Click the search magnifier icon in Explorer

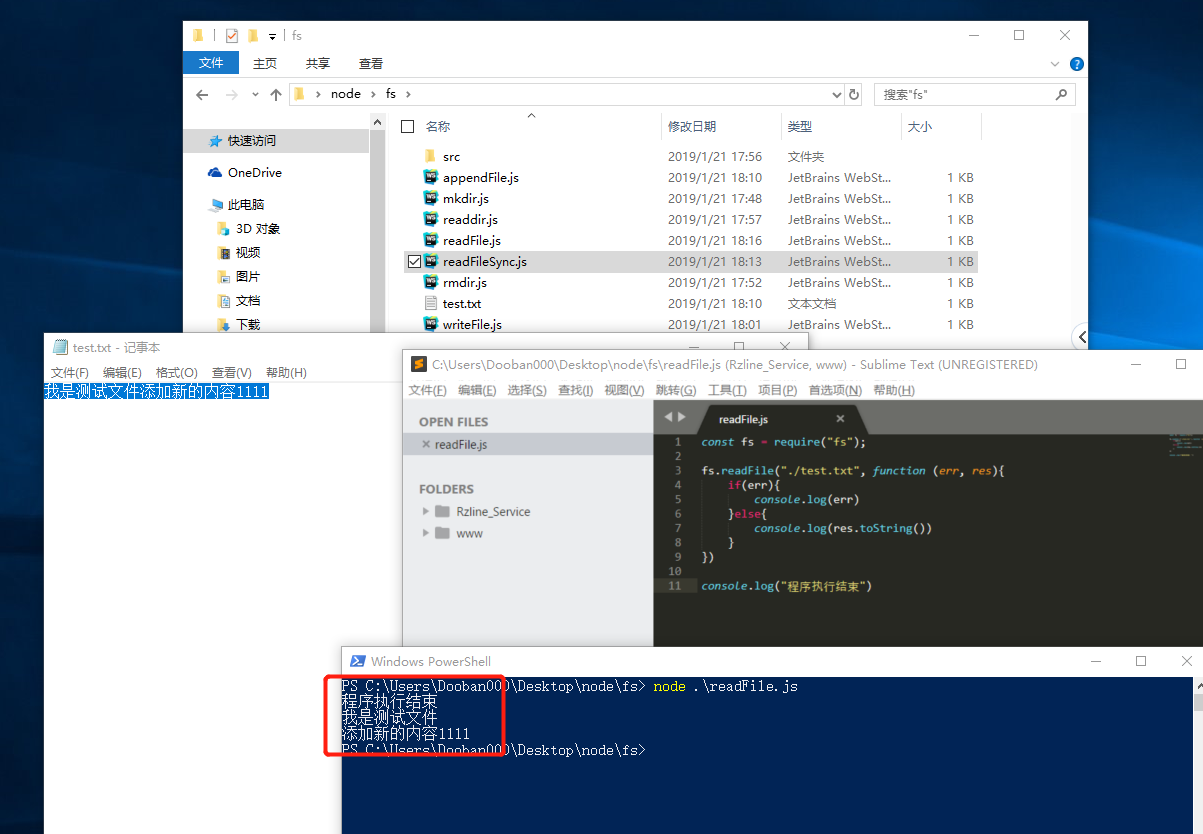1062,94
